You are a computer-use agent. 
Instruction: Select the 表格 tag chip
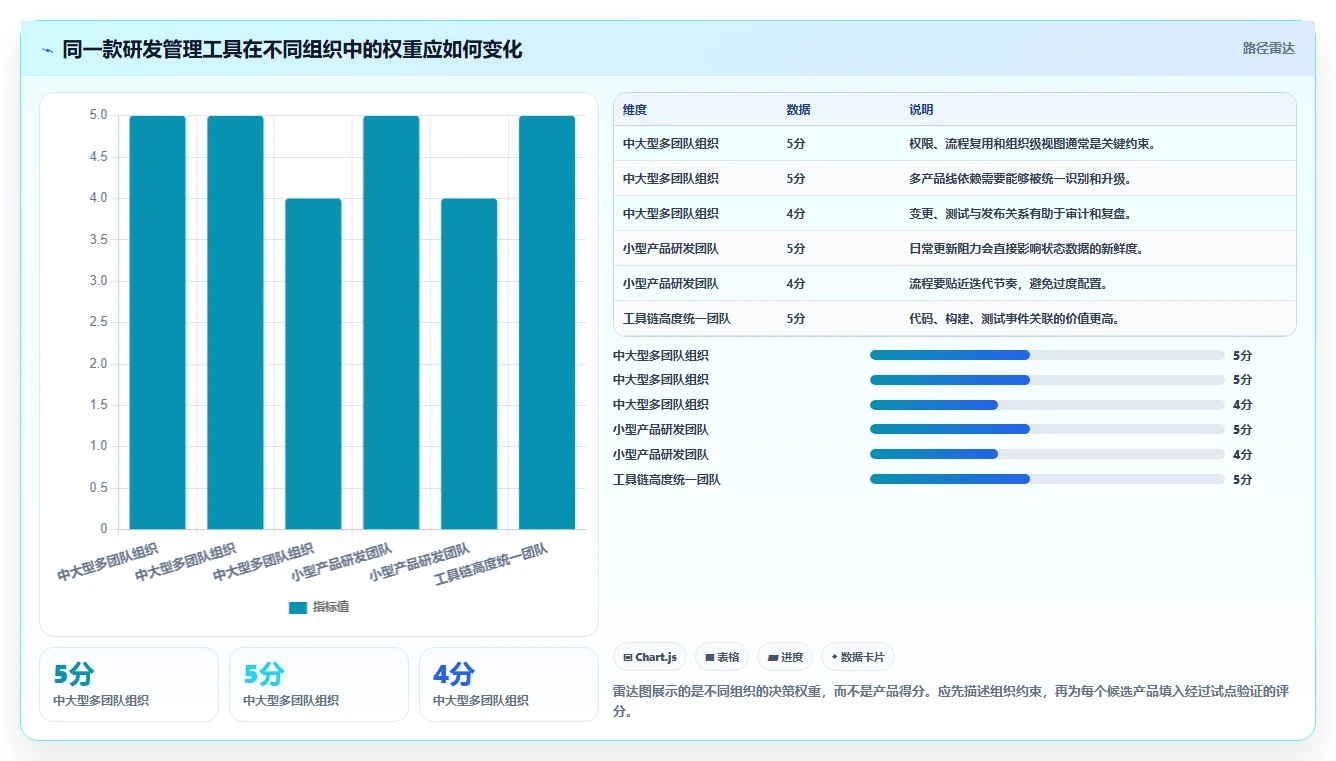pos(722,657)
